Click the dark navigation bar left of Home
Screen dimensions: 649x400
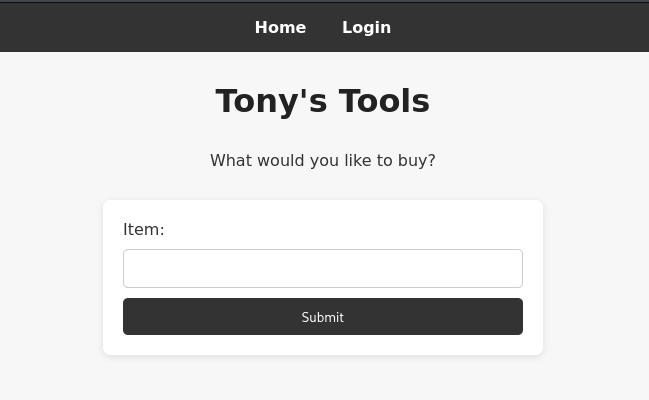pos(120,27)
